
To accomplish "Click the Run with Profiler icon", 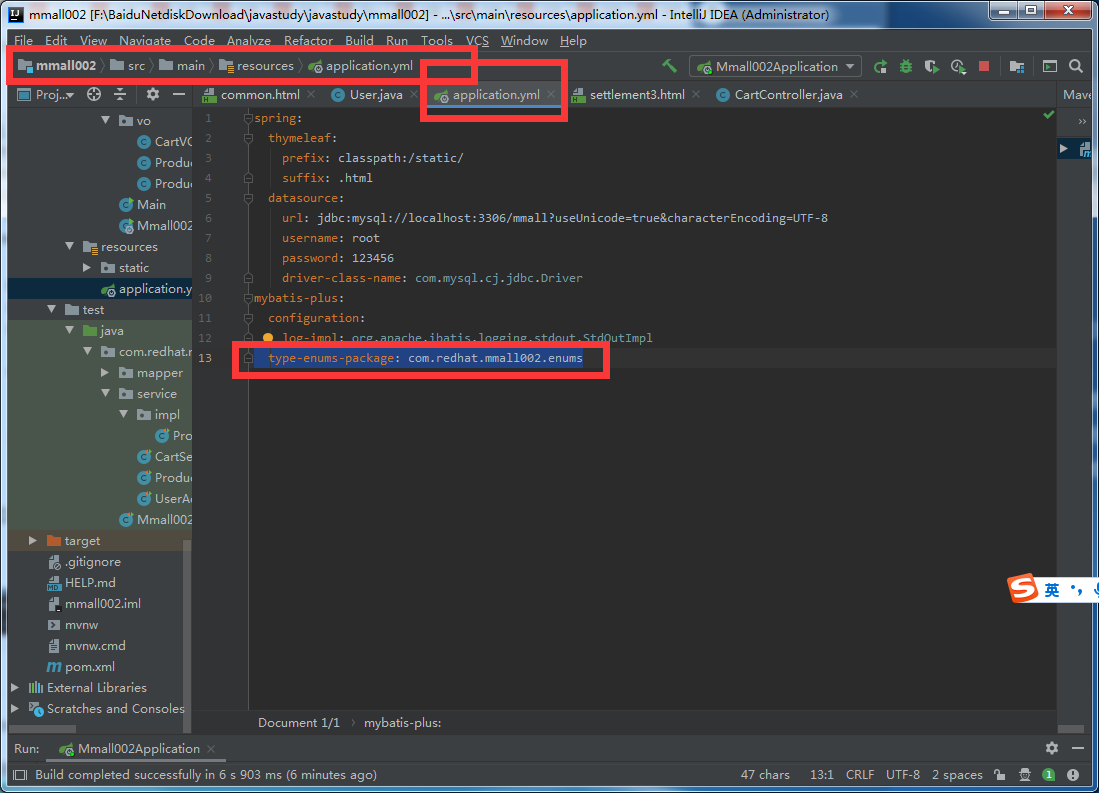I will 958,67.
